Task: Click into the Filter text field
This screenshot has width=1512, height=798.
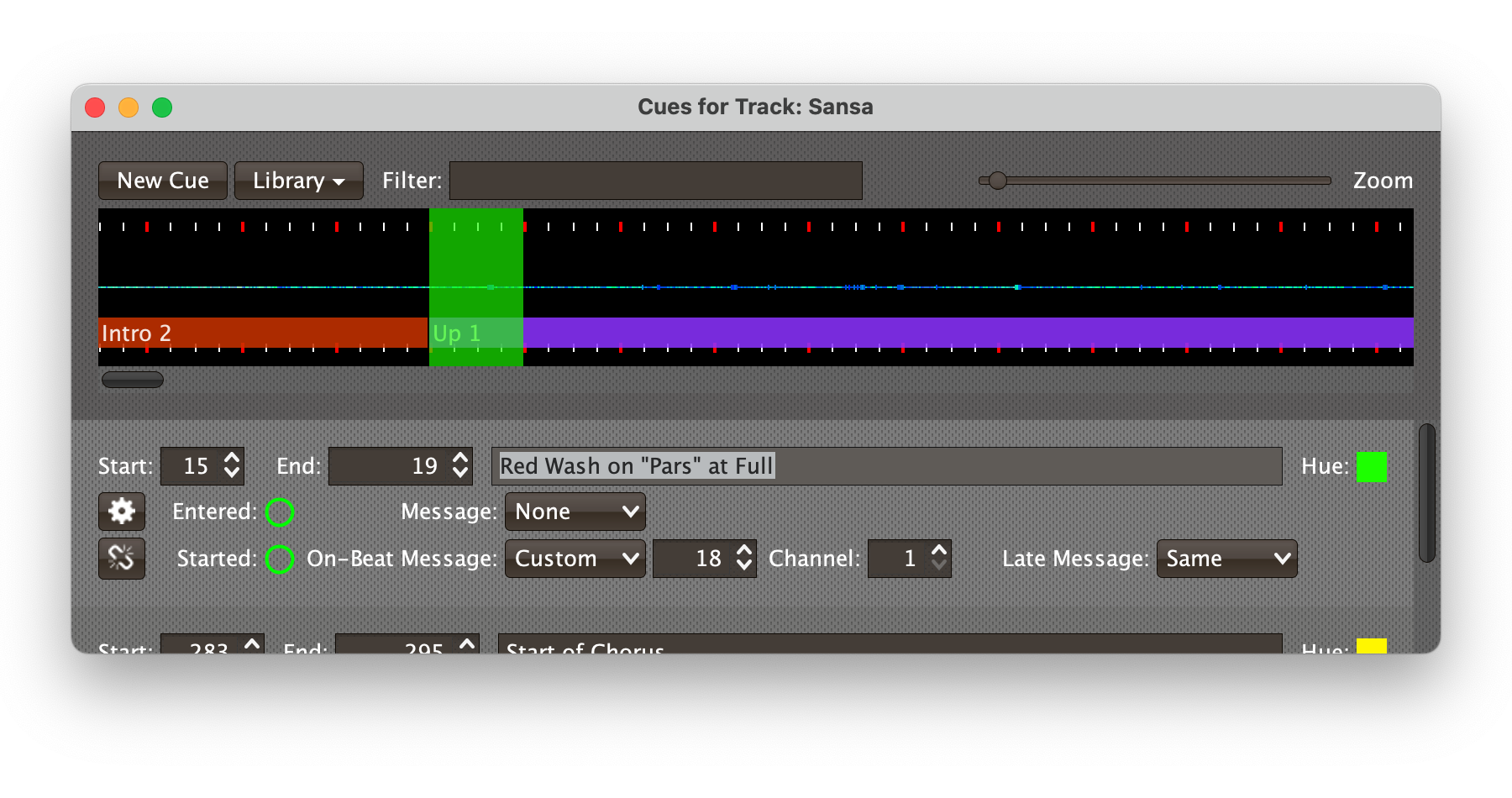Action: [656, 181]
